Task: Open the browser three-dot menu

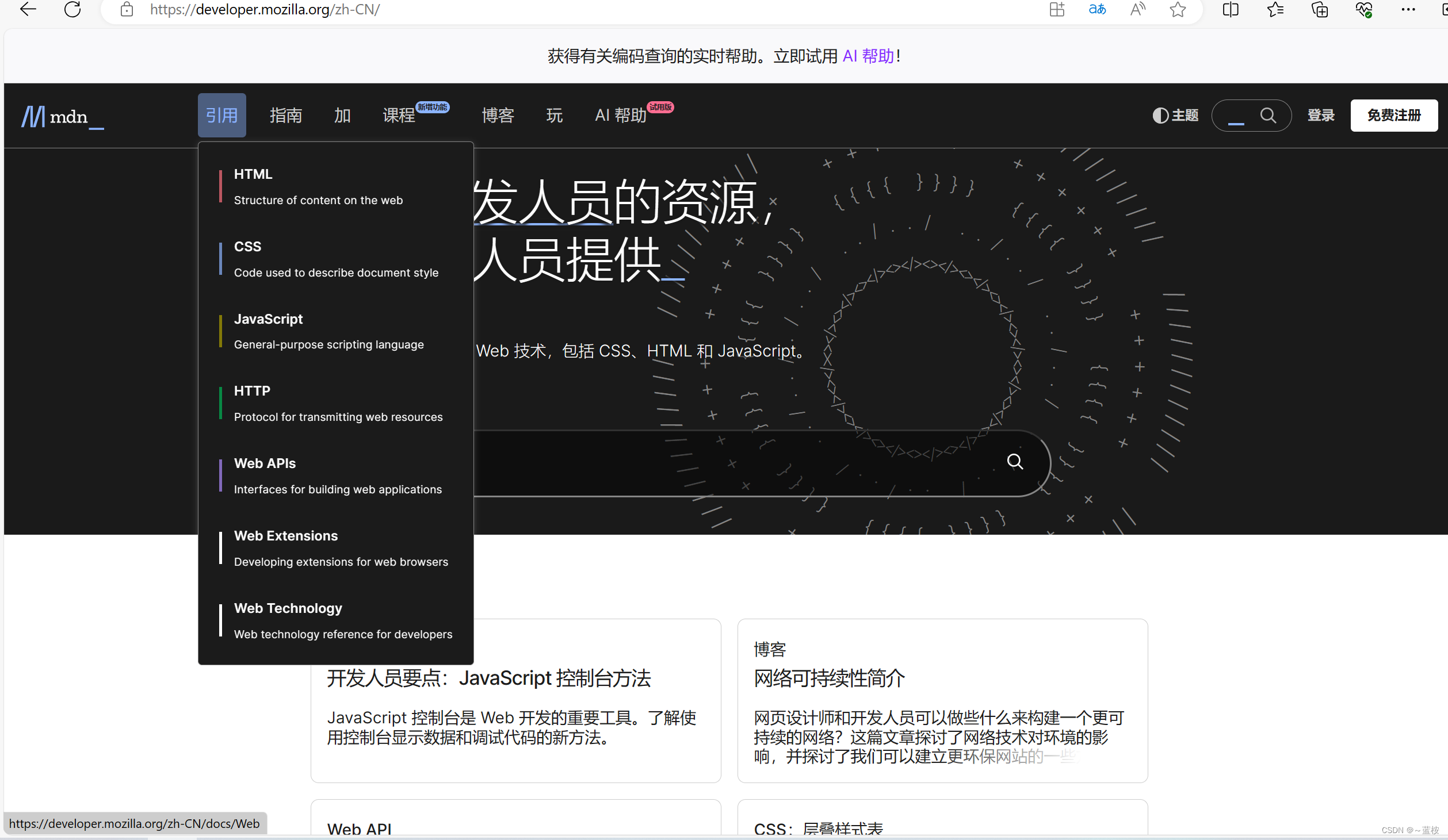Action: pos(1408,9)
